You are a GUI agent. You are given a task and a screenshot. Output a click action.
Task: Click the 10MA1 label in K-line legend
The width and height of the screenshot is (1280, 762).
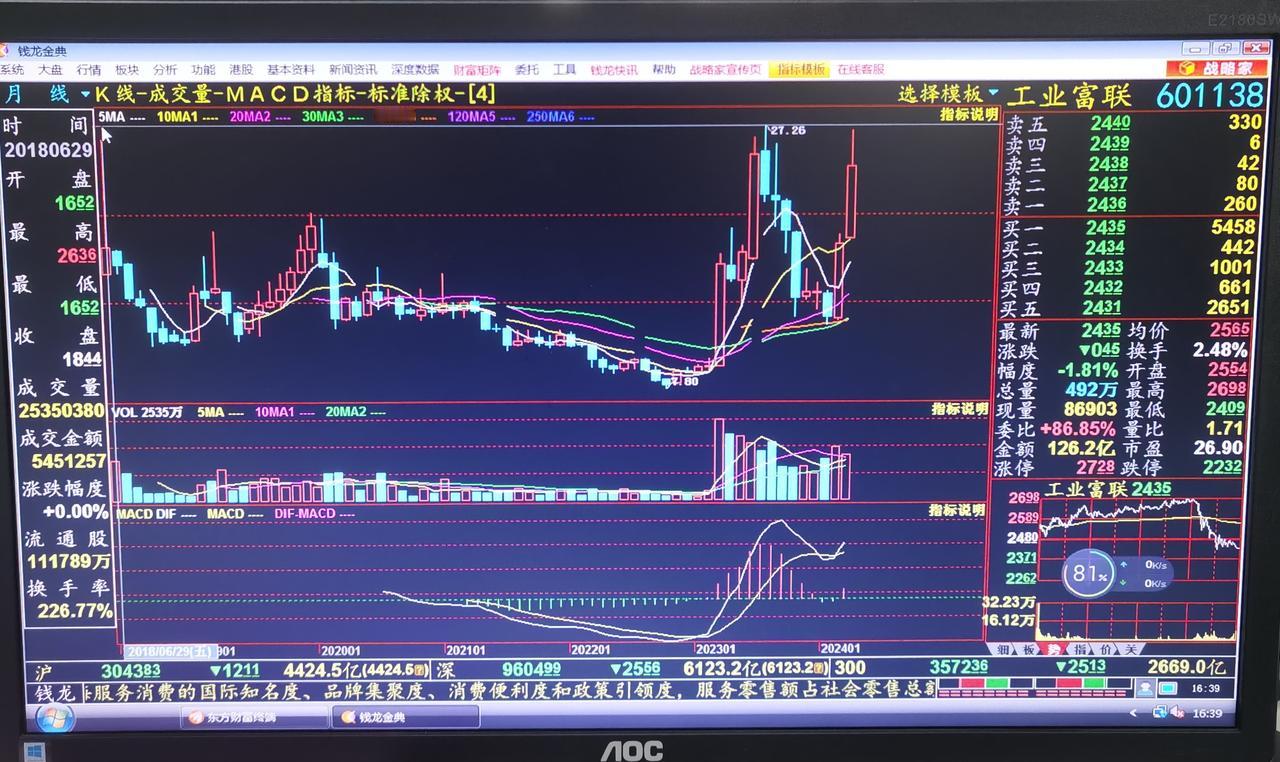coord(177,116)
